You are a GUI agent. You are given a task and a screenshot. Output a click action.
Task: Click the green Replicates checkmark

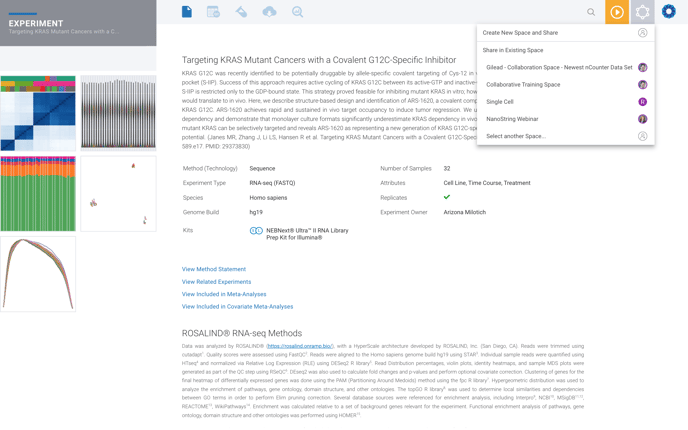447,197
